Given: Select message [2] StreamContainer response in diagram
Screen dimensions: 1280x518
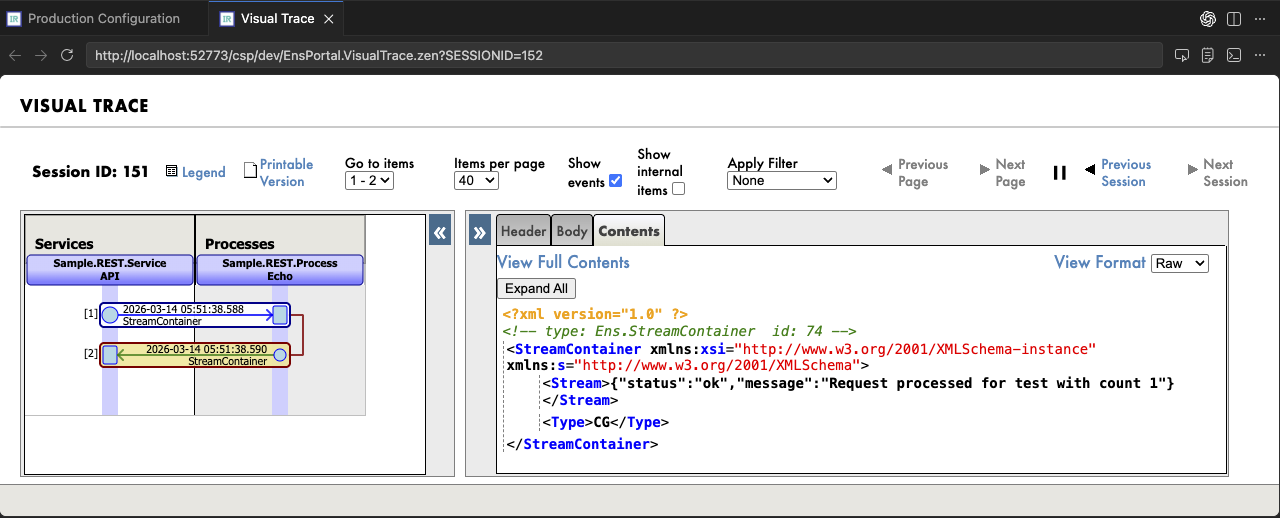Looking at the screenshot, I should (195, 355).
